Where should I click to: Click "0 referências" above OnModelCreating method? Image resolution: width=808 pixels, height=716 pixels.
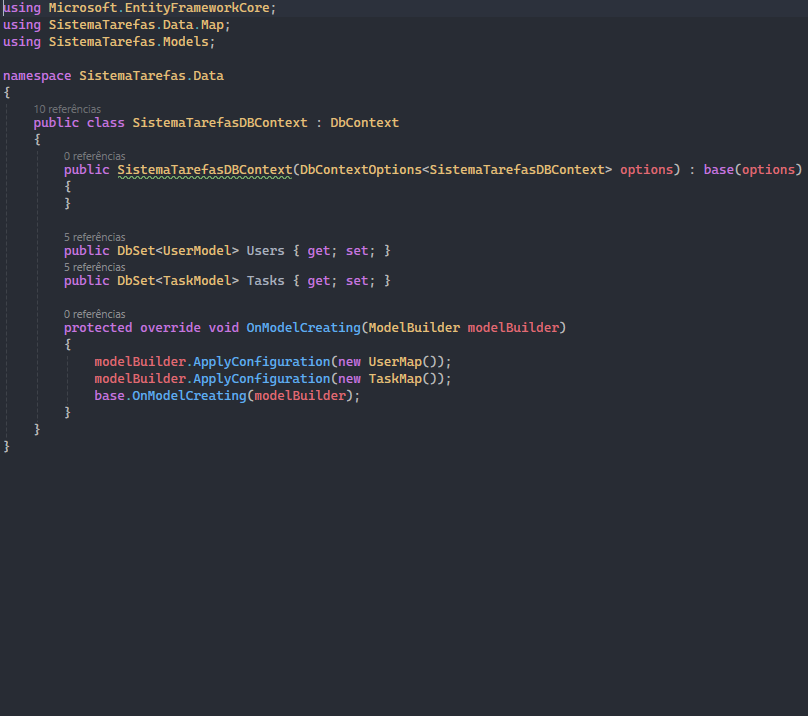95,314
